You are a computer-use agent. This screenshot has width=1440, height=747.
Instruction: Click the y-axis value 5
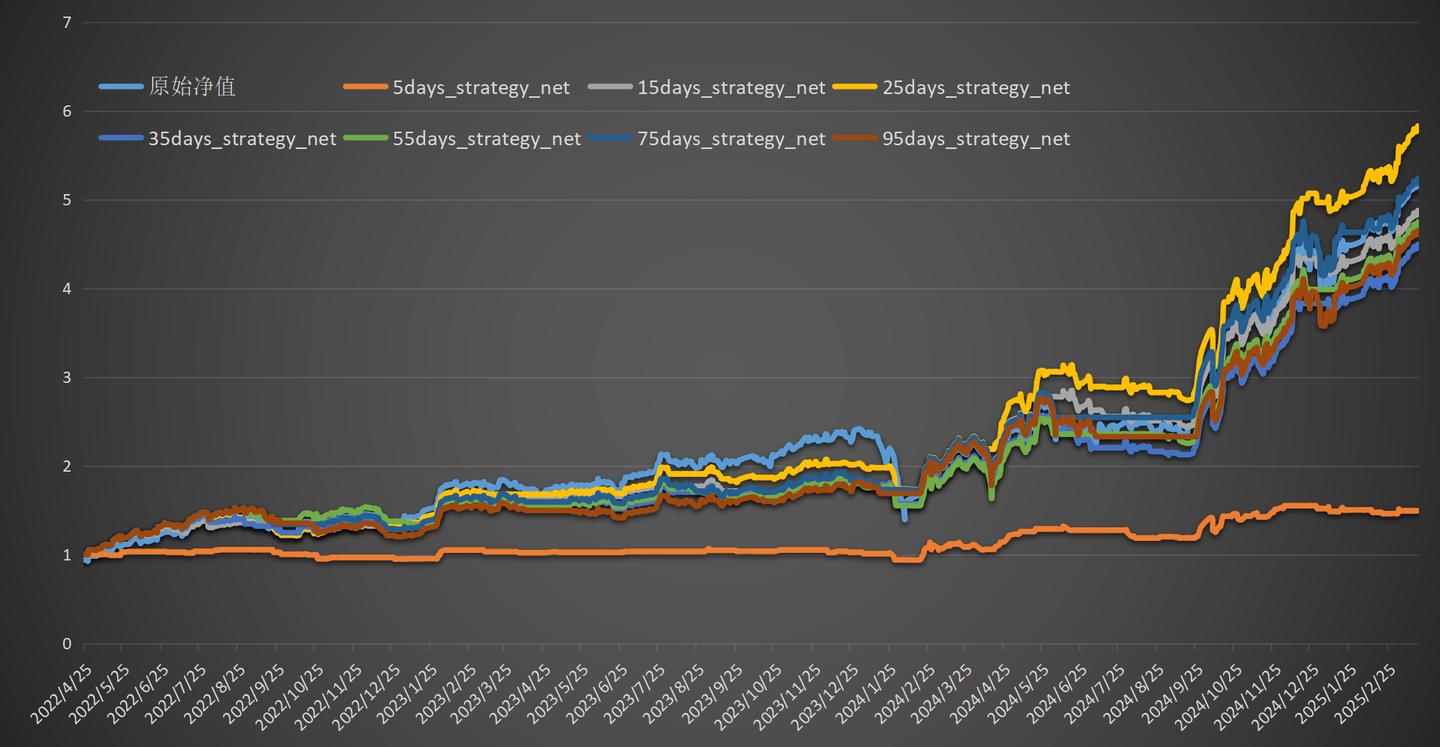66,200
